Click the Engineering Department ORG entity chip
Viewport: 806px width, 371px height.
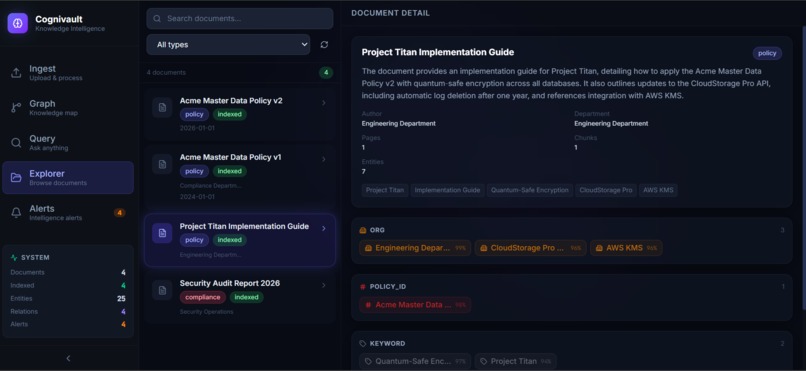pyautogui.click(x=415, y=248)
